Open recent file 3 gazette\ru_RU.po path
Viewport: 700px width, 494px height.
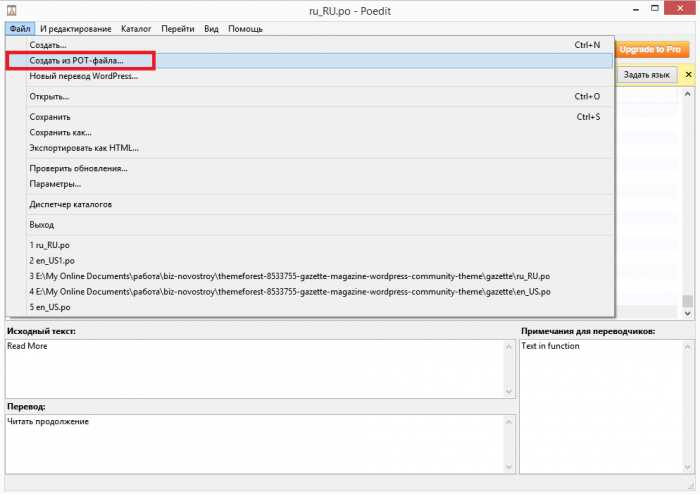coord(310,276)
